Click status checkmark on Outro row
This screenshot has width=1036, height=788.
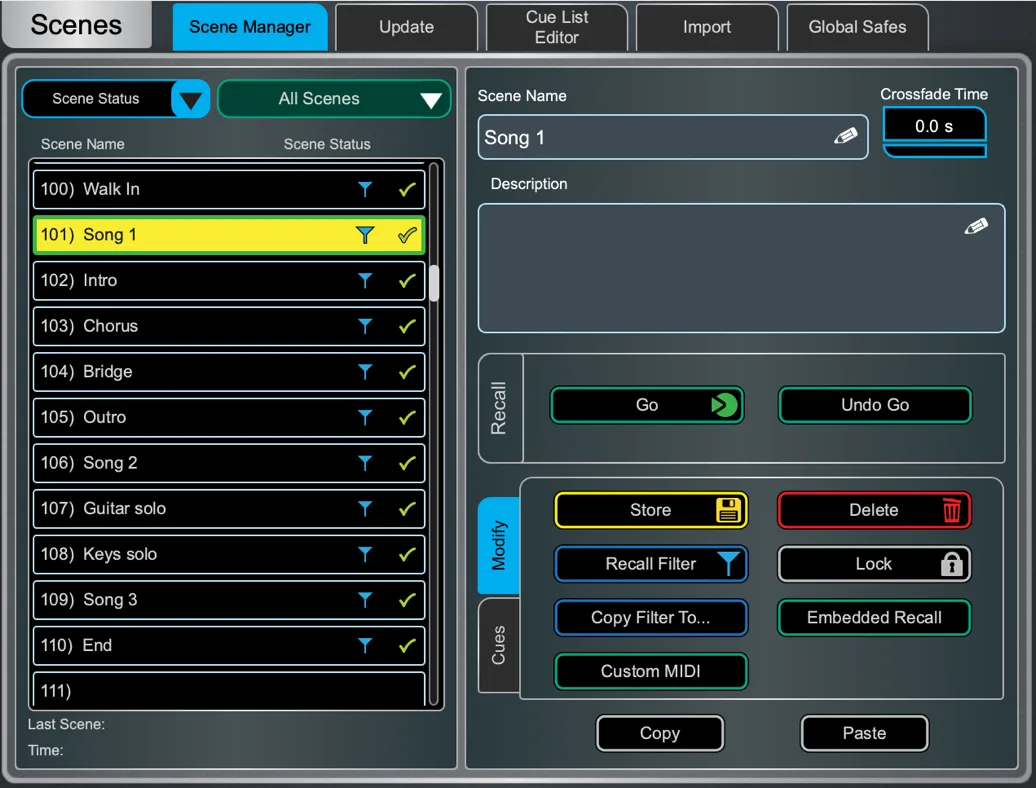click(x=407, y=417)
